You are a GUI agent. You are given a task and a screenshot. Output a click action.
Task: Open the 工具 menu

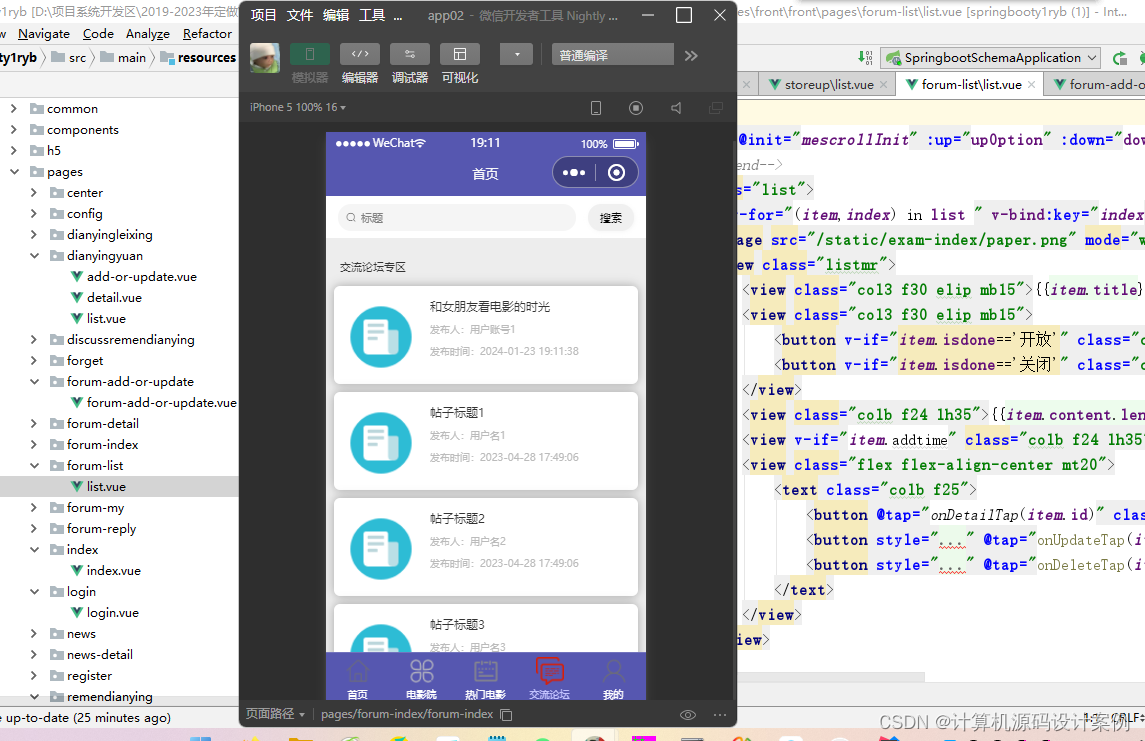point(372,15)
